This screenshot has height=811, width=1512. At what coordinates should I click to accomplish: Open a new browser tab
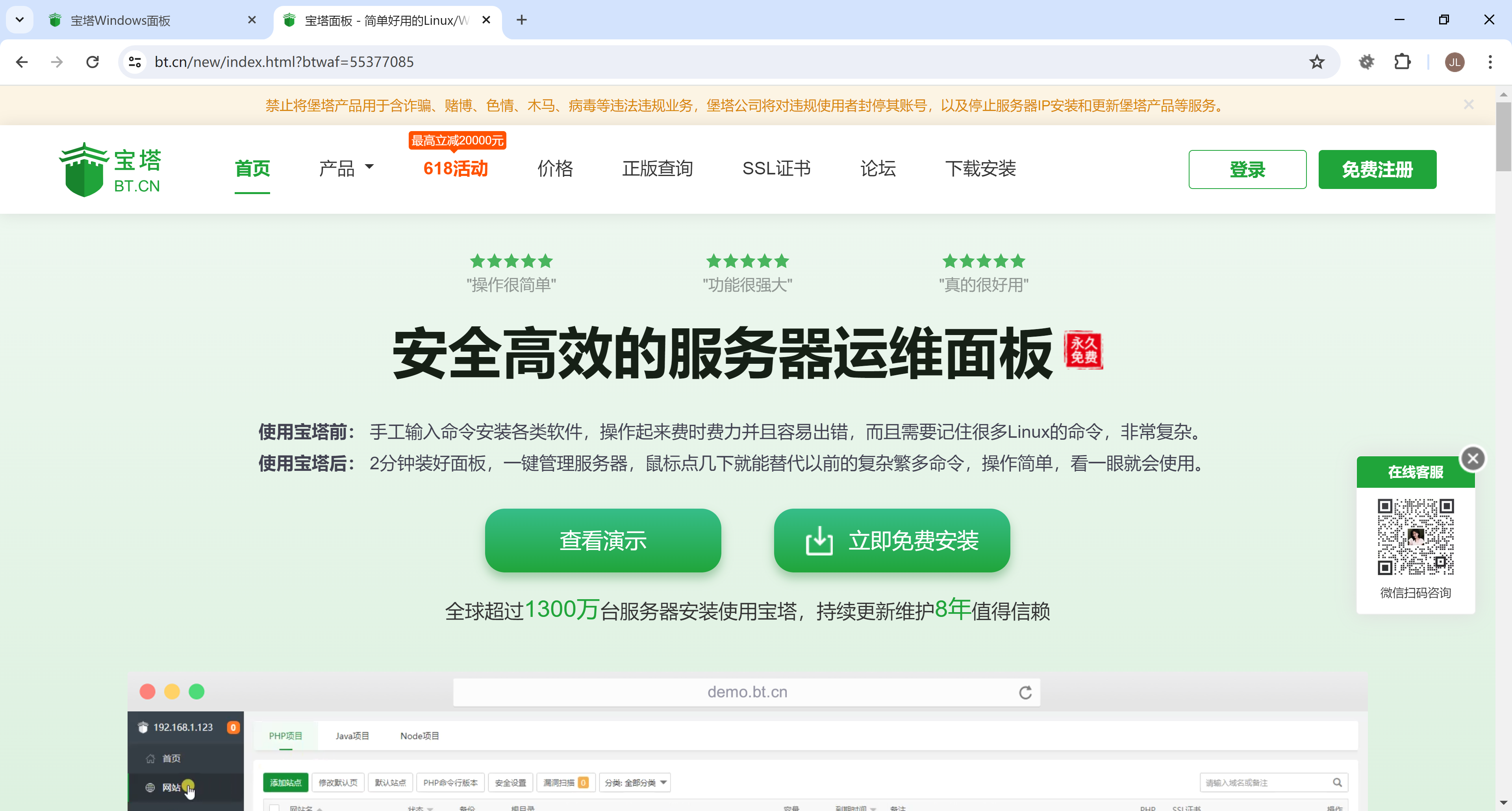pos(521,20)
